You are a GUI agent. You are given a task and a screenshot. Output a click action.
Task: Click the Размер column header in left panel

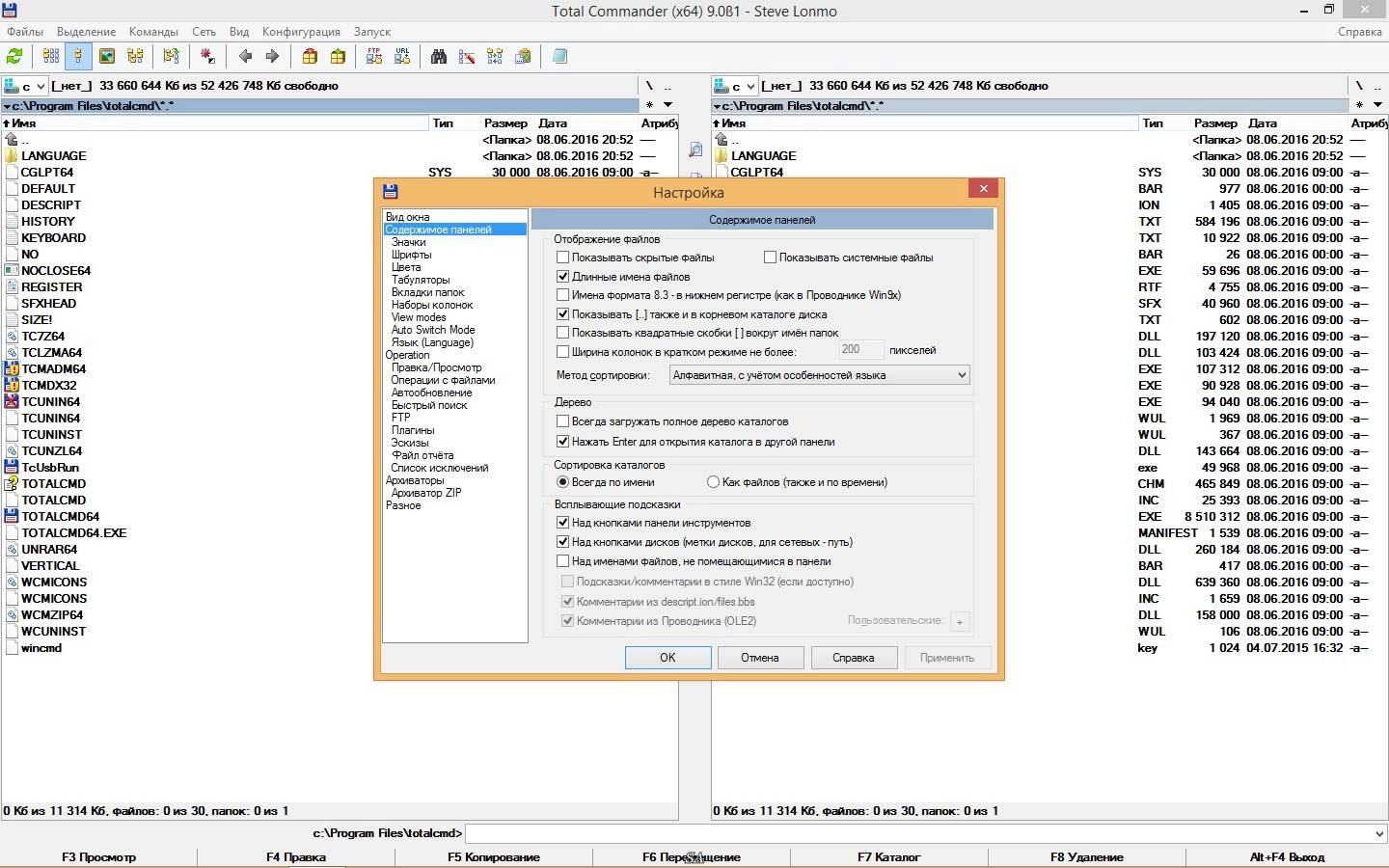[506, 123]
